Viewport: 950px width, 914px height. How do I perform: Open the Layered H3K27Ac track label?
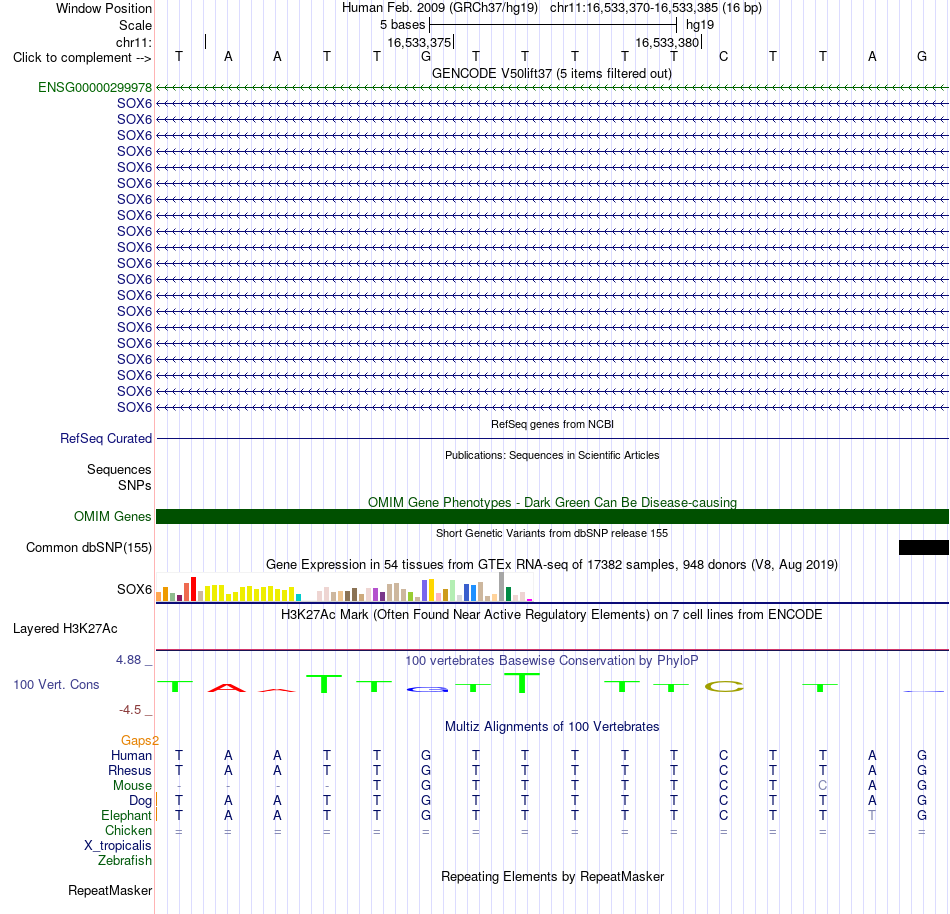(x=65, y=629)
